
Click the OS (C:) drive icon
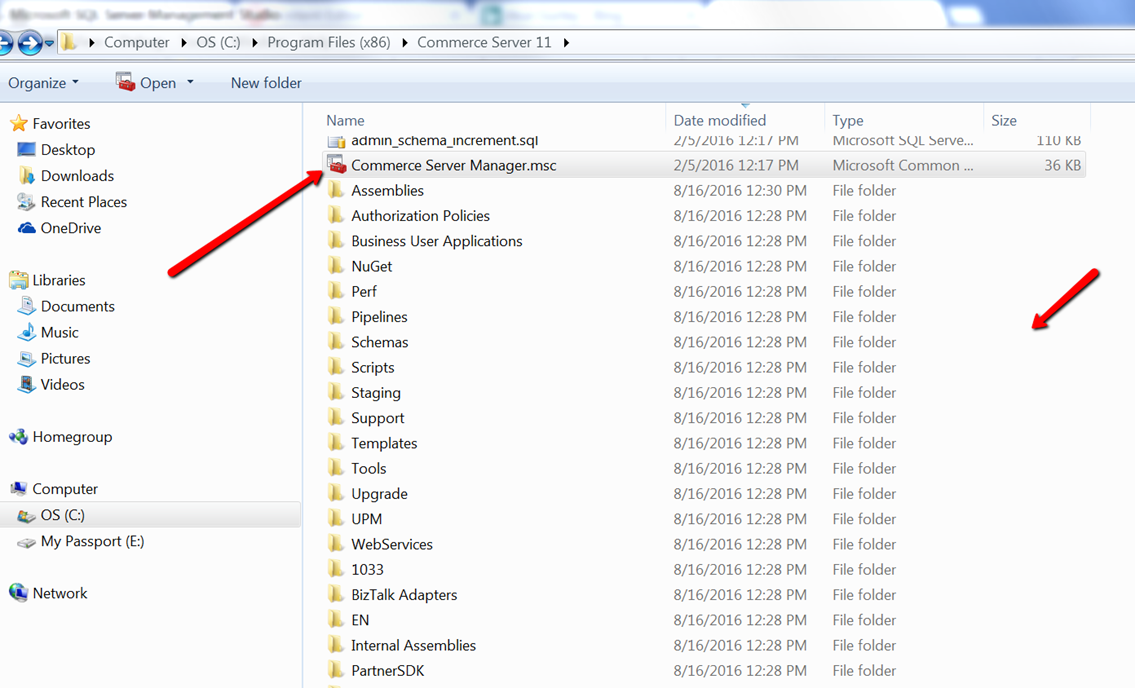[27, 516]
